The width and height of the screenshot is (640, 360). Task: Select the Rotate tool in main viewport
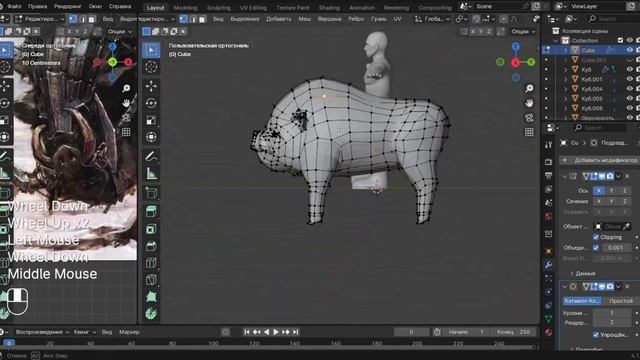[x=151, y=103]
